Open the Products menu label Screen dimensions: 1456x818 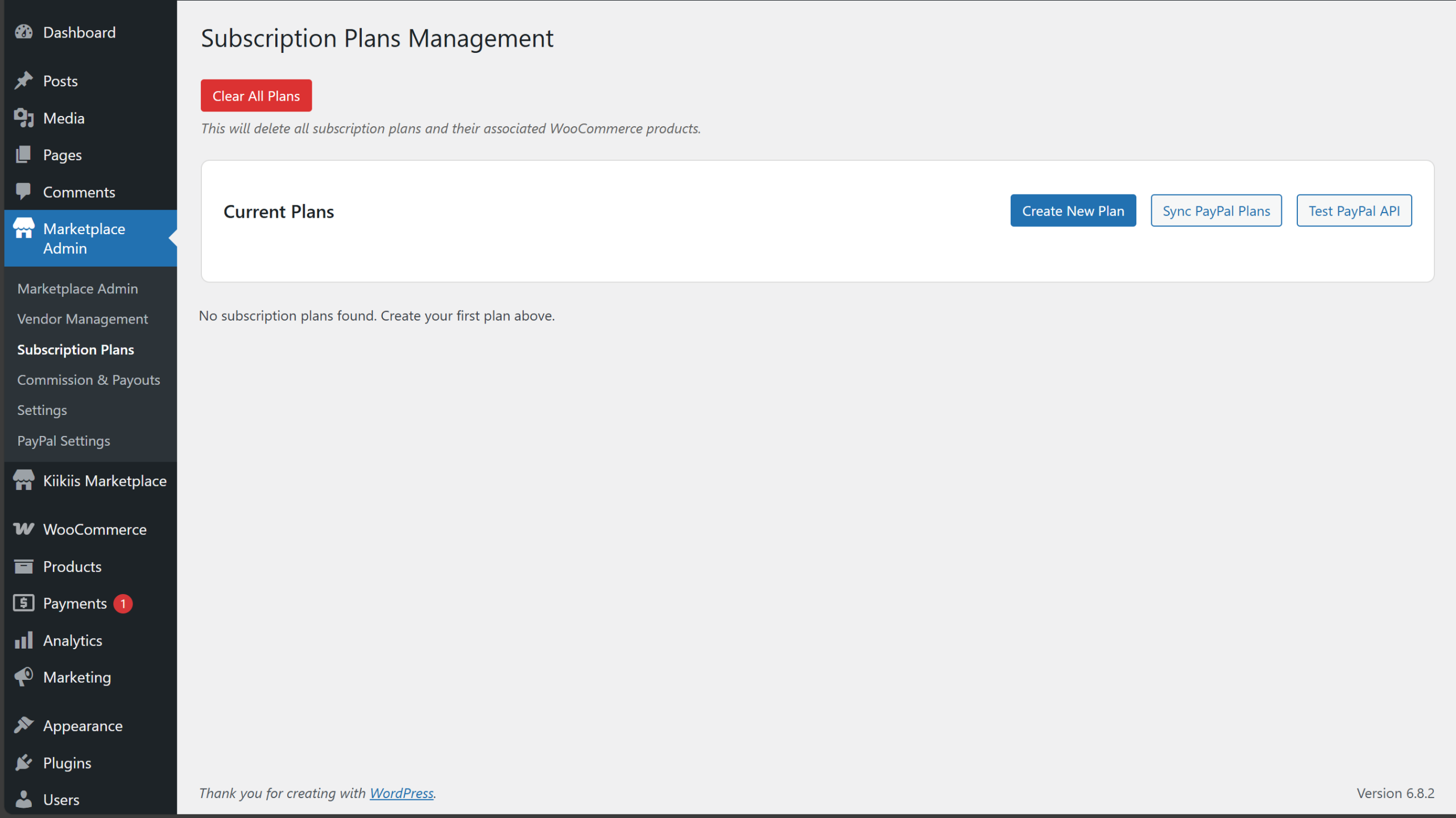tap(72, 566)
